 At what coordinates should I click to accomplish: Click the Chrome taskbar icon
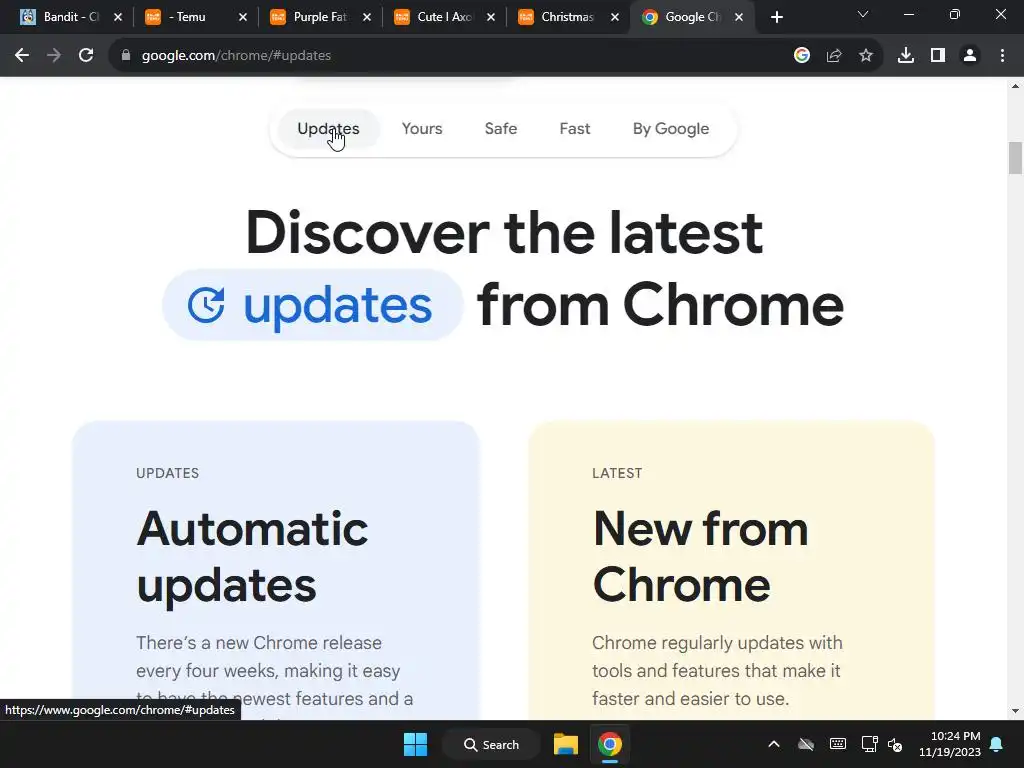[610, 744]
